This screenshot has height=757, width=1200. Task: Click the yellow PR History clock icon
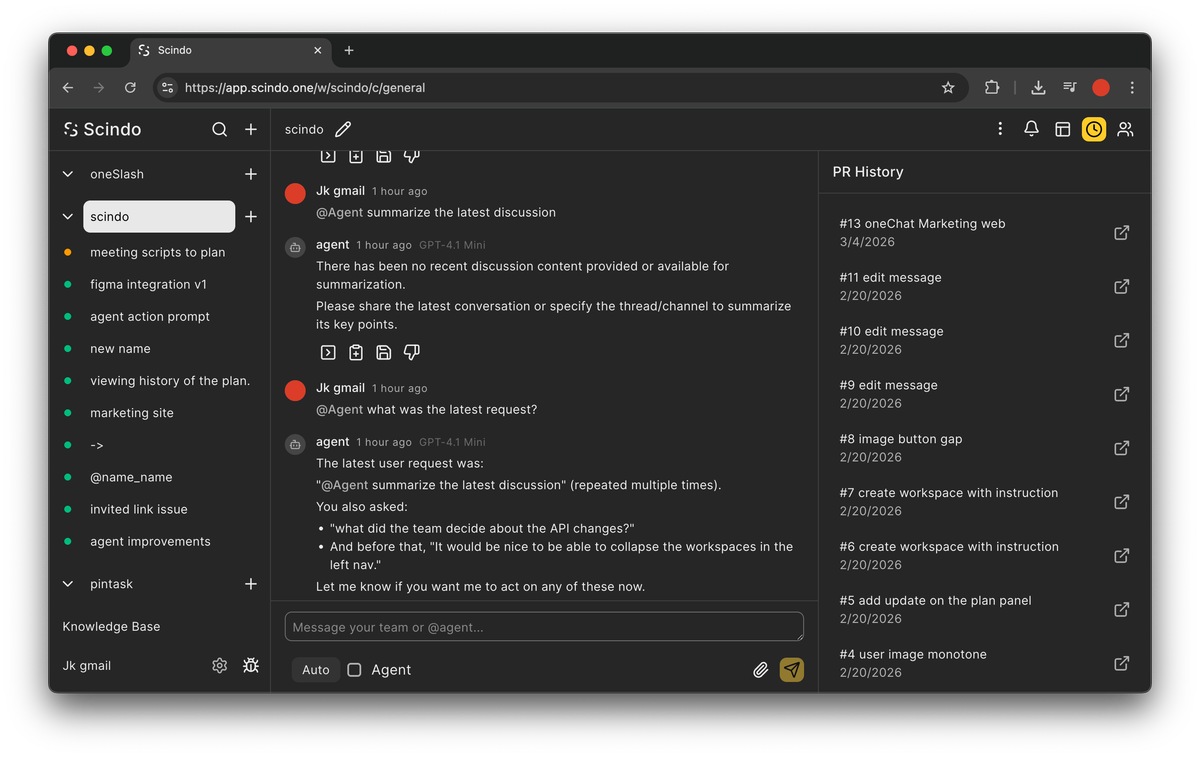(1094, 129)
